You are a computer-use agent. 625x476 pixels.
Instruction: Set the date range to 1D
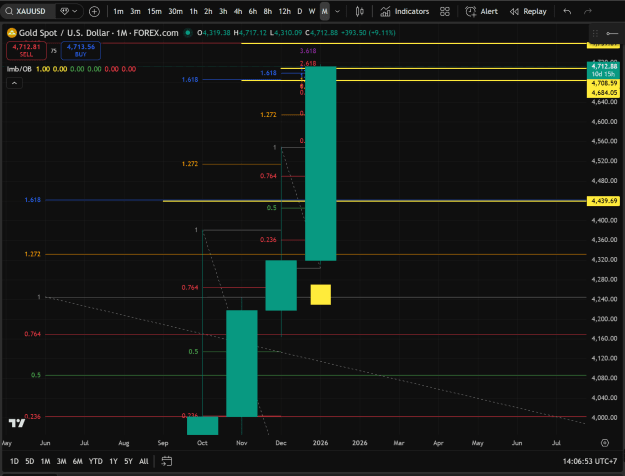pos(14,461)
